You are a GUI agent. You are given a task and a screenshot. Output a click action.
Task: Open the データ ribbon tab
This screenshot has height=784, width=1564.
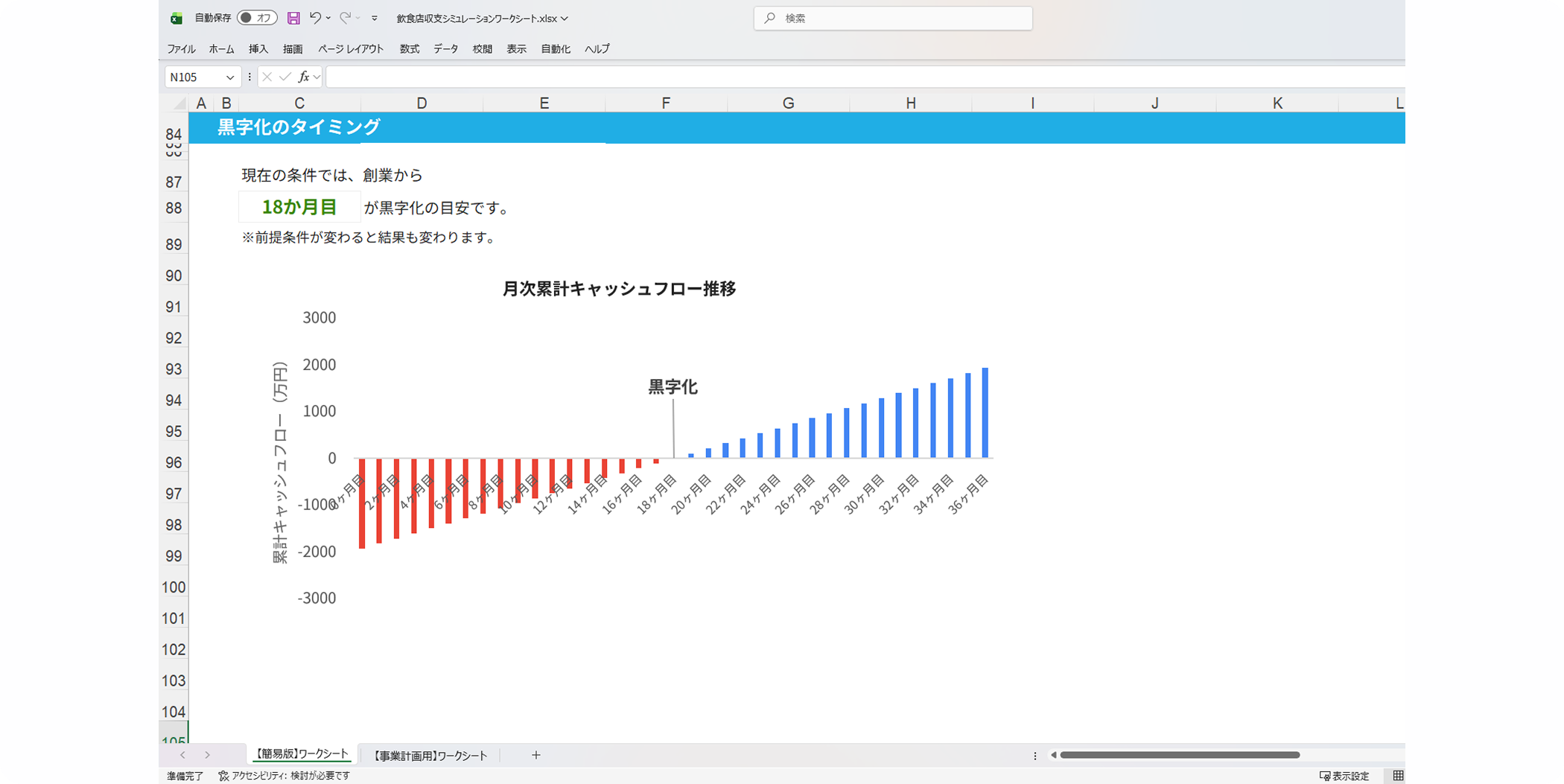(445, 49)
